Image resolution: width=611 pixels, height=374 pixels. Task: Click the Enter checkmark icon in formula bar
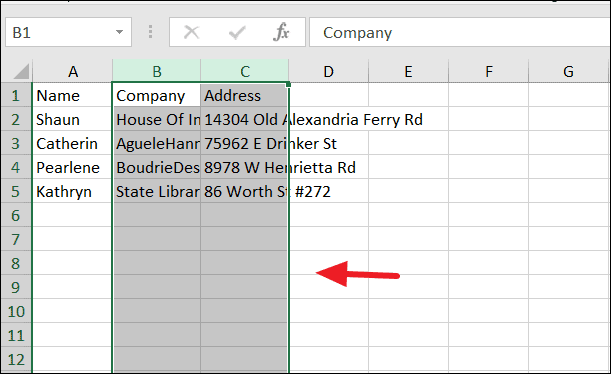click(237, 32)
